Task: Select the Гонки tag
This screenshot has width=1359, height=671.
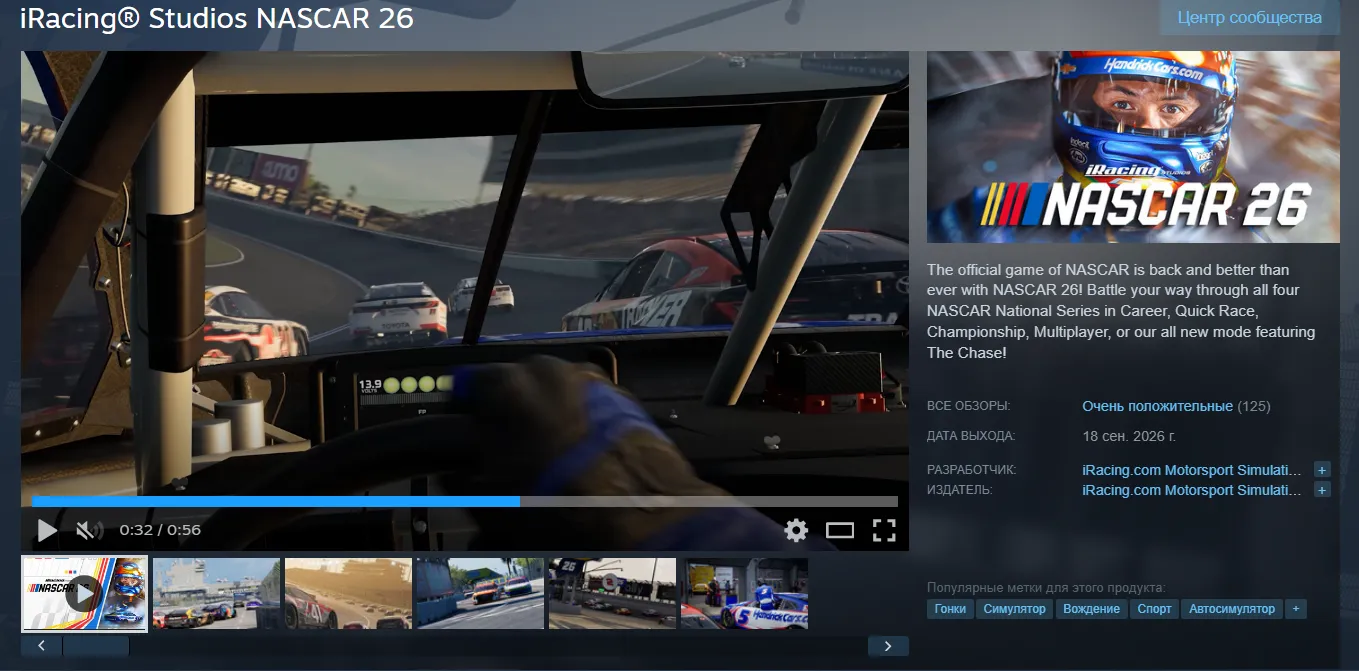Action: (950, 609)
